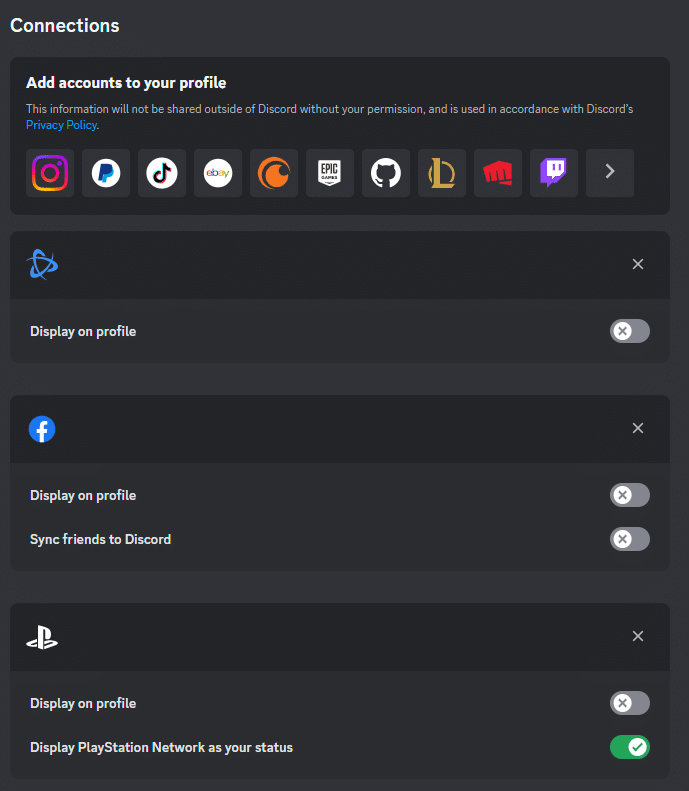The width and height of the screenshot is (689, 791).
Task: Turn on Sync friends to Discord
Action: pos(629,539)
